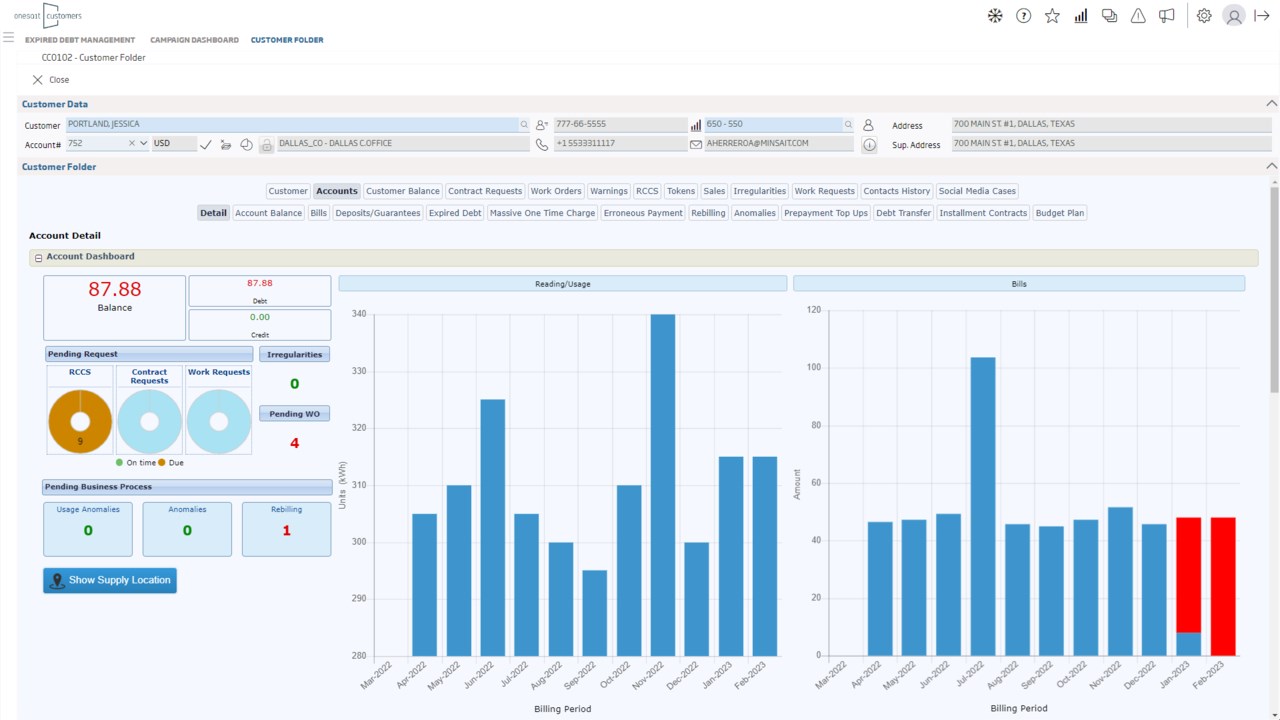The width and height of the screenshot is (1280, 720).
Task: Click the checkmark icon next to USD
Action: pyautogui.click(x=206, y=144)
